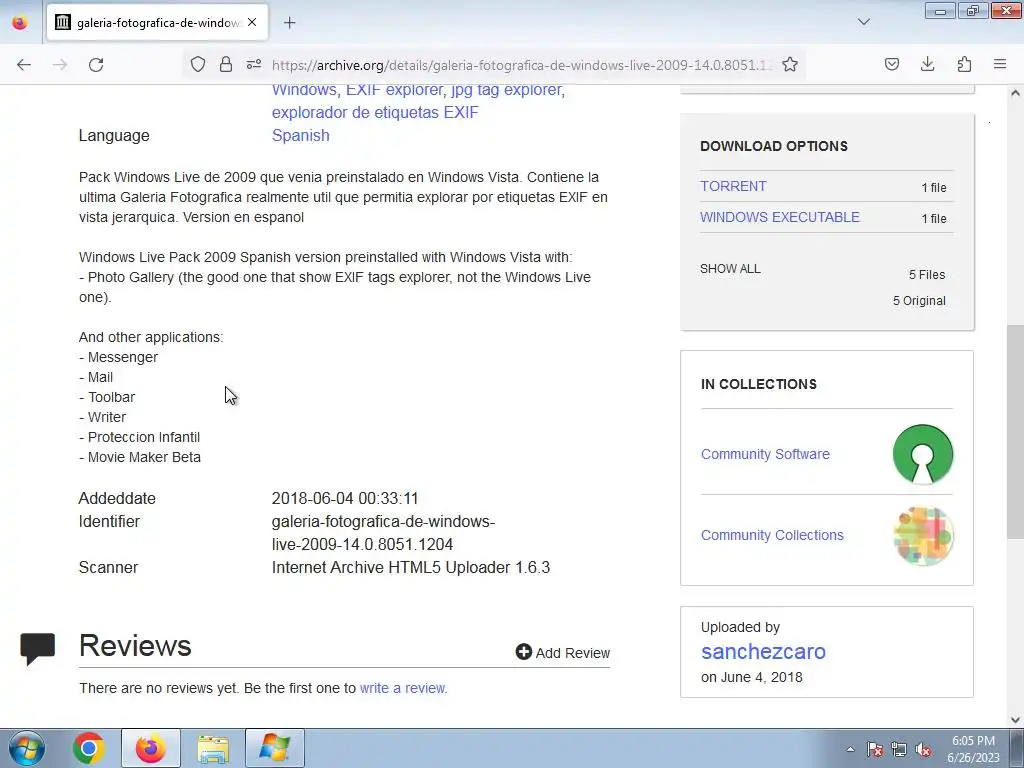Open site permissions icon in address bar
The height and width of the screenshot is (768, 1024).
pyautogui.click(x=254, y=64)
